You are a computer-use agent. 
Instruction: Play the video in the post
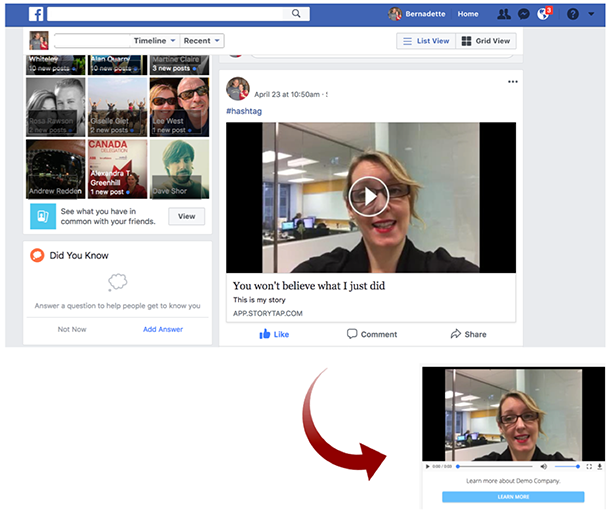coord(369,196)
